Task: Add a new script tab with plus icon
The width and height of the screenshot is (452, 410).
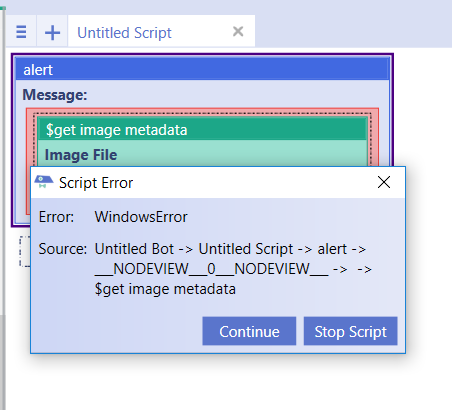Action: click(x=52, y=32)
